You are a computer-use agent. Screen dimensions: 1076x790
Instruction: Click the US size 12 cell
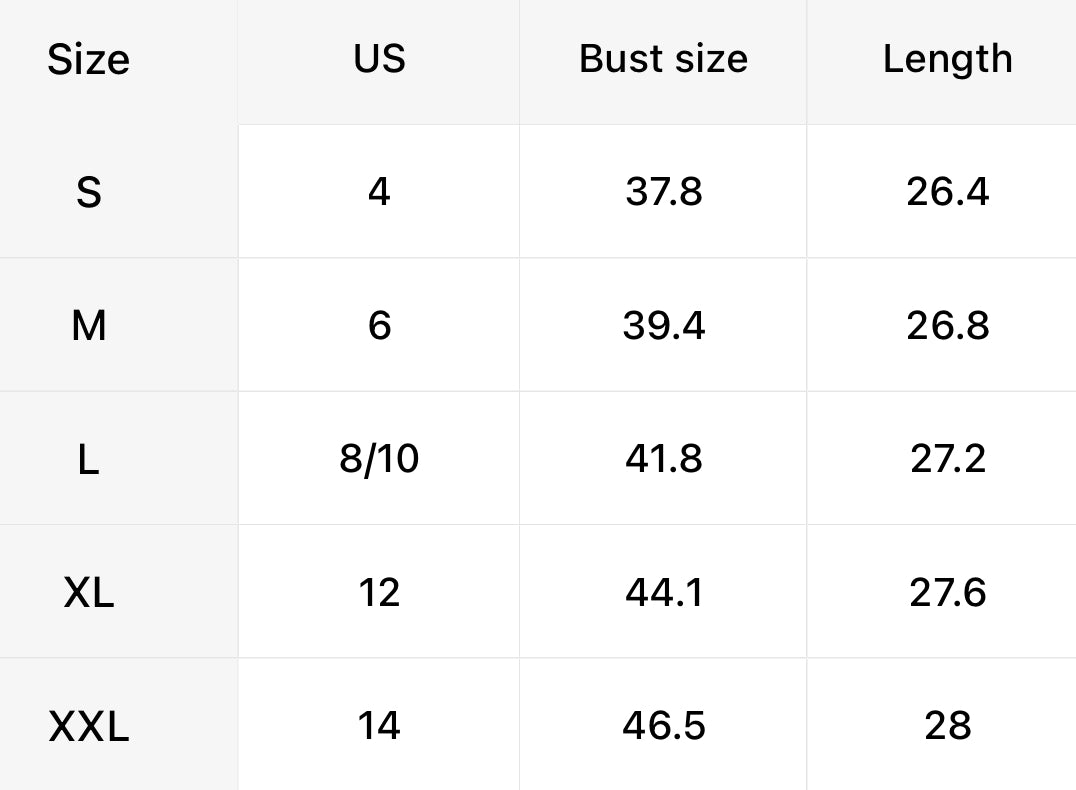[x=379, y=593]
